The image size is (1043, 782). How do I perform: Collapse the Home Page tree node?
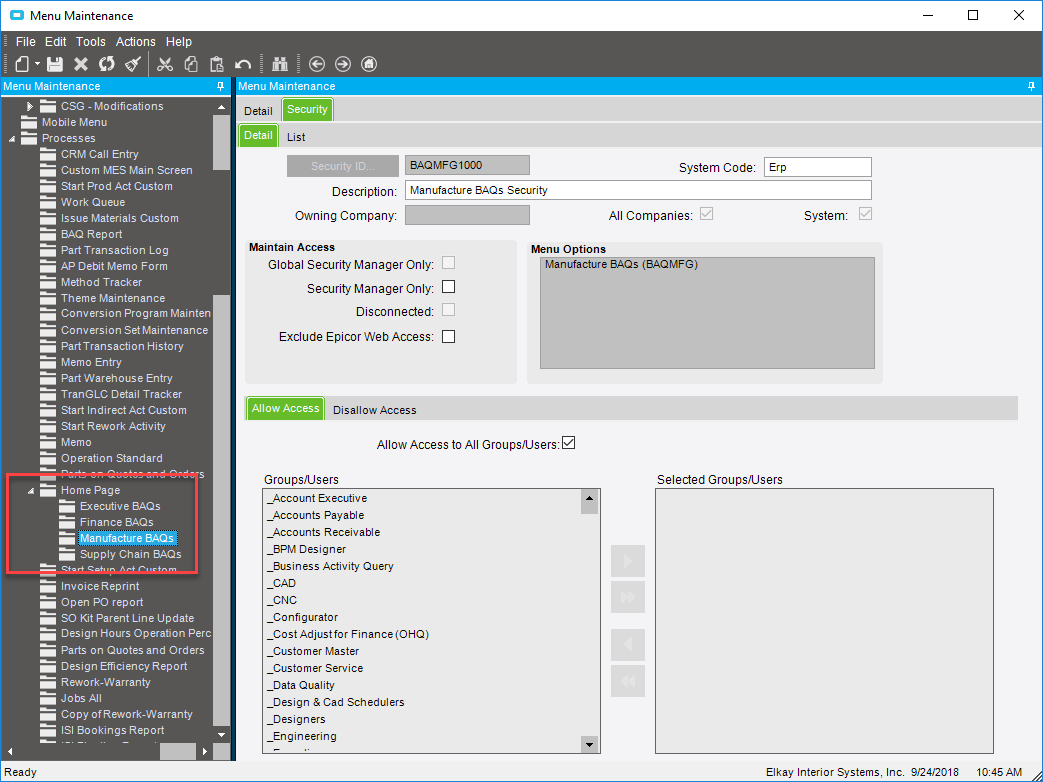tap(31, 491)
